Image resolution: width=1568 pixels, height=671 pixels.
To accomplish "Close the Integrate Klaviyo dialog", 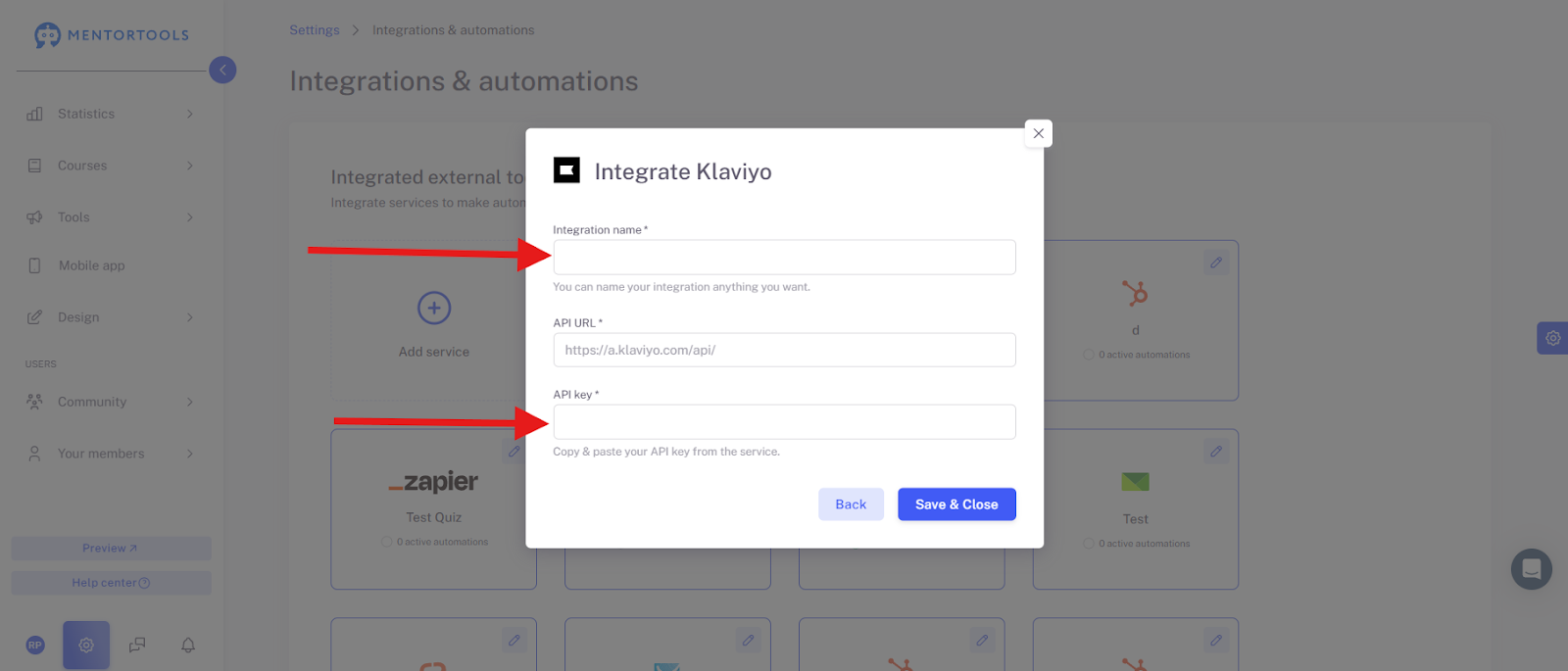I will point(1039,133).
